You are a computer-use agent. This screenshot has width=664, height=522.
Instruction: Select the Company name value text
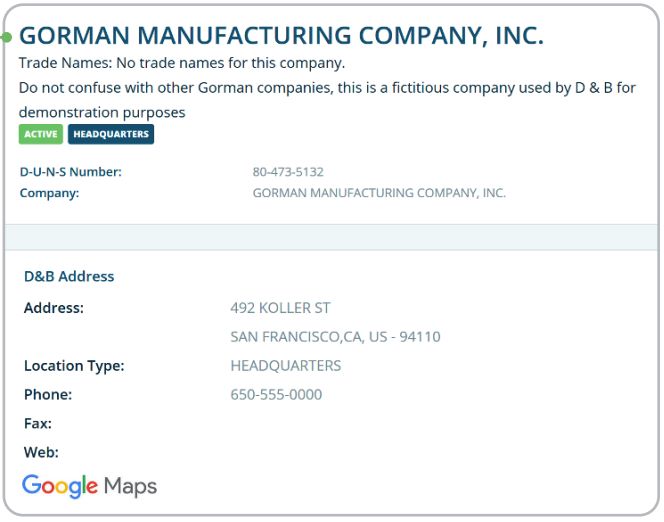click(x=379, y=193)
